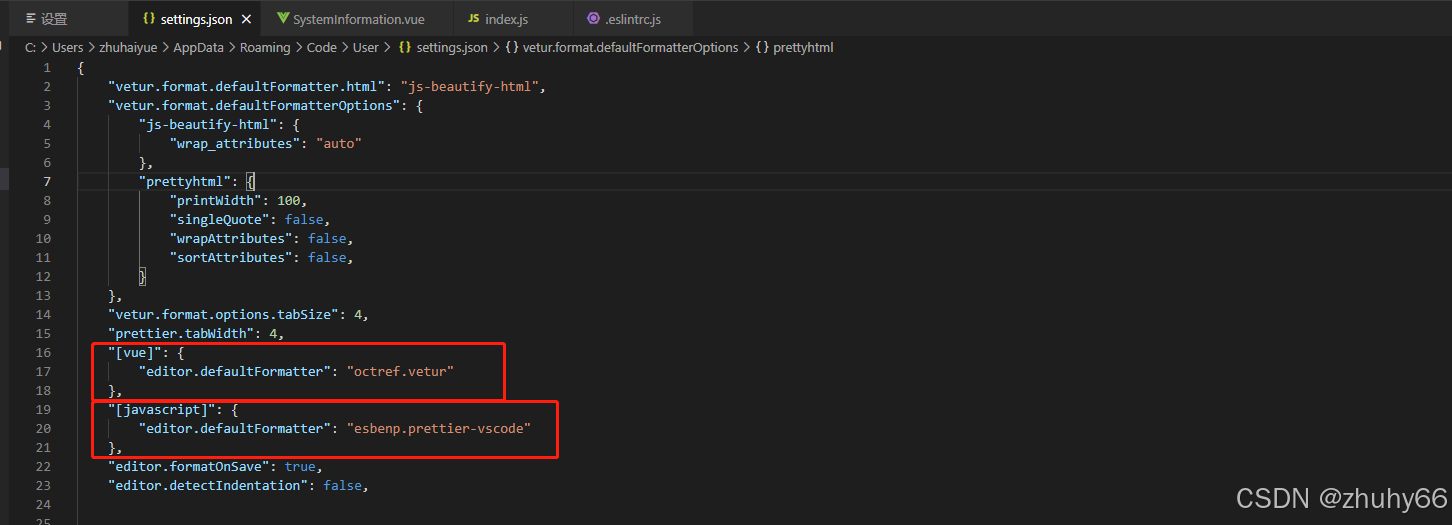Viewport: 1452px width, 525px height.
Task: Click the false value after "sortAttributes"
Action: point(327,257)
